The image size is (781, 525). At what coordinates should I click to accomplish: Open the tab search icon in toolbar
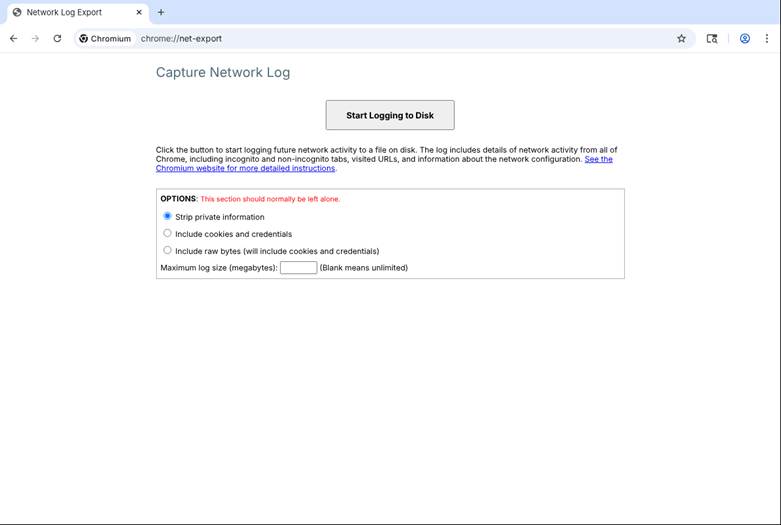pyautogui.click(x=712, y=38)
